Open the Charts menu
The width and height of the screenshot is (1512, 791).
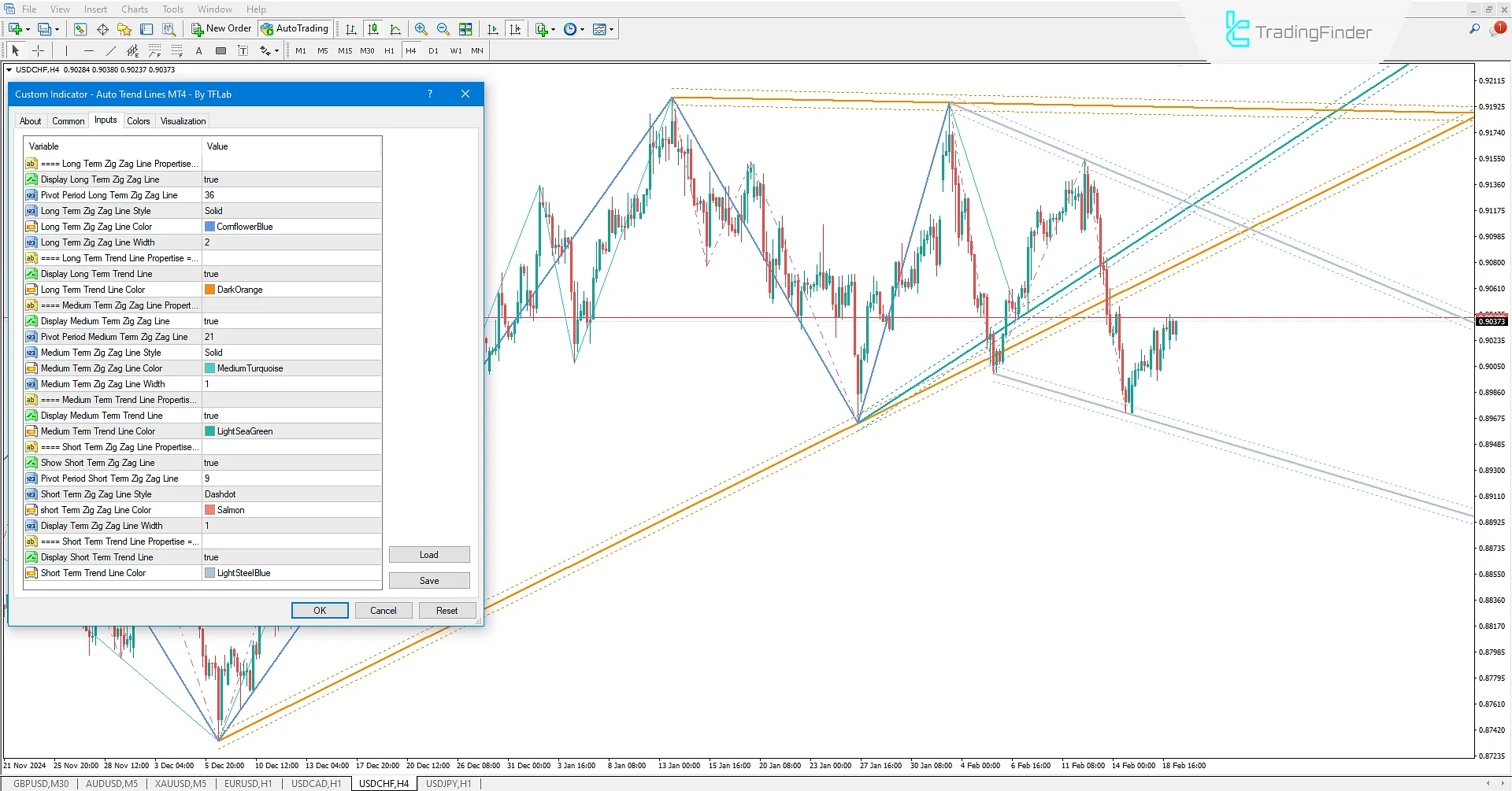(134, 9)
